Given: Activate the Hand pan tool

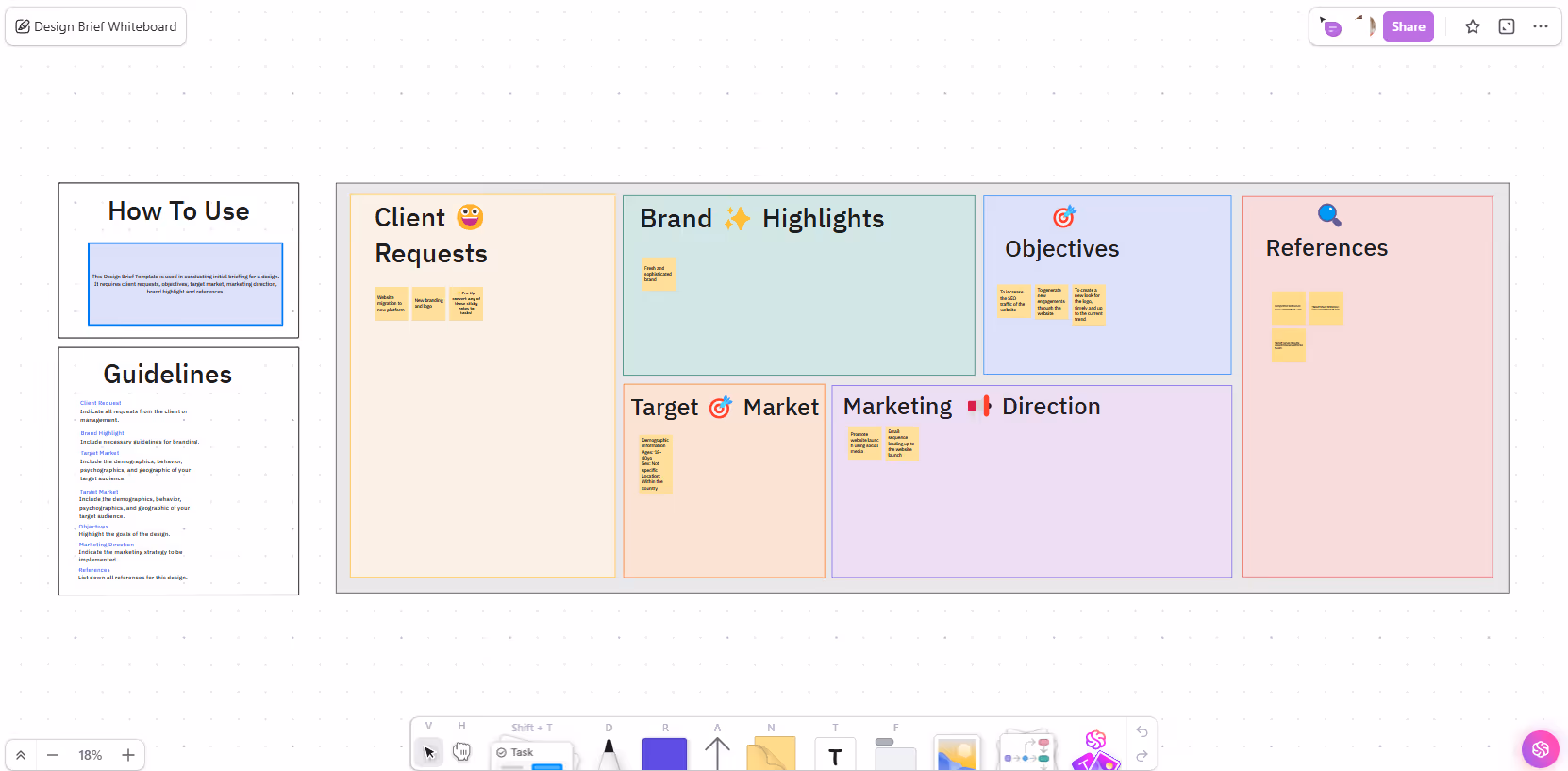Looking at the screenshot, I should [x=461, y=752].
